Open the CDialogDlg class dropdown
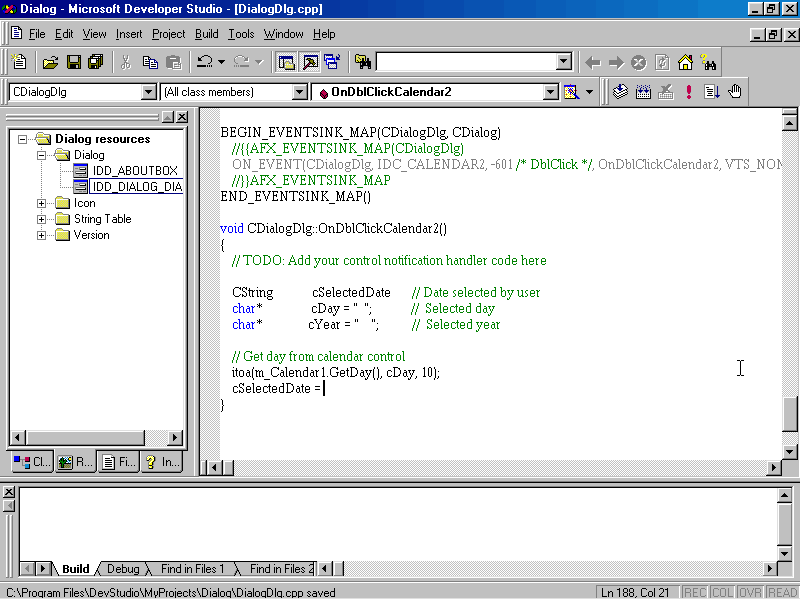Viewport: 800px width, 600px height. coord(148,92)
